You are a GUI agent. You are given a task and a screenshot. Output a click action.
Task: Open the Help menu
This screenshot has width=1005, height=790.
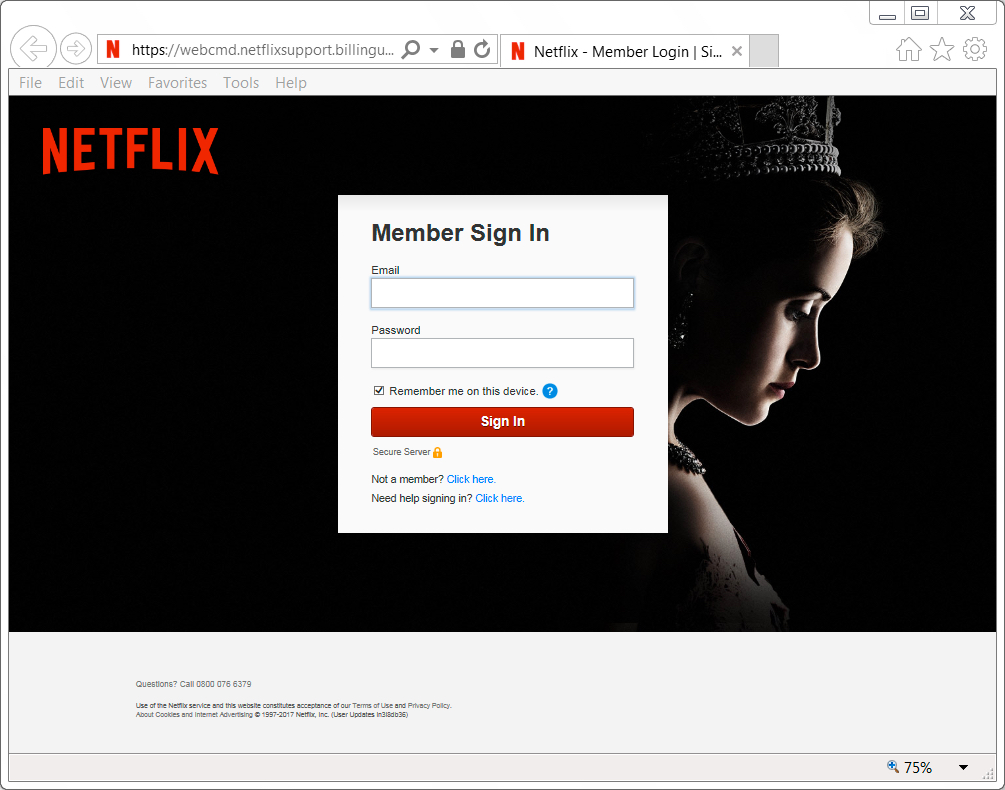click(291, 83)
